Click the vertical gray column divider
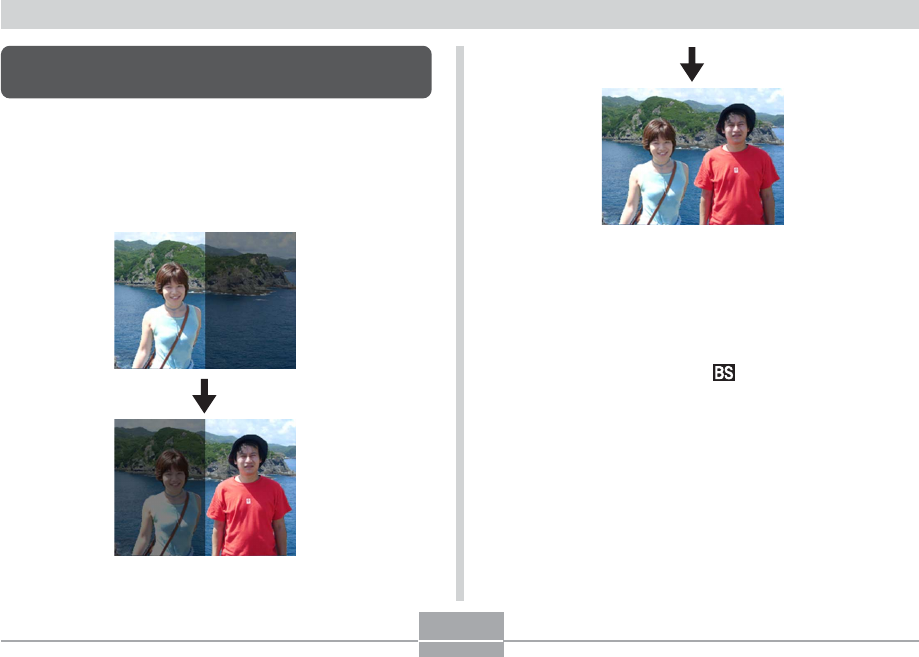This screenshot has height=657, width=919. pyautogui.click(x=460, y=323)
